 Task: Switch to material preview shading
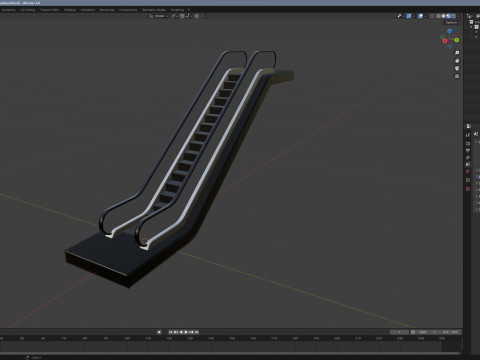click(x=448, y=16)
